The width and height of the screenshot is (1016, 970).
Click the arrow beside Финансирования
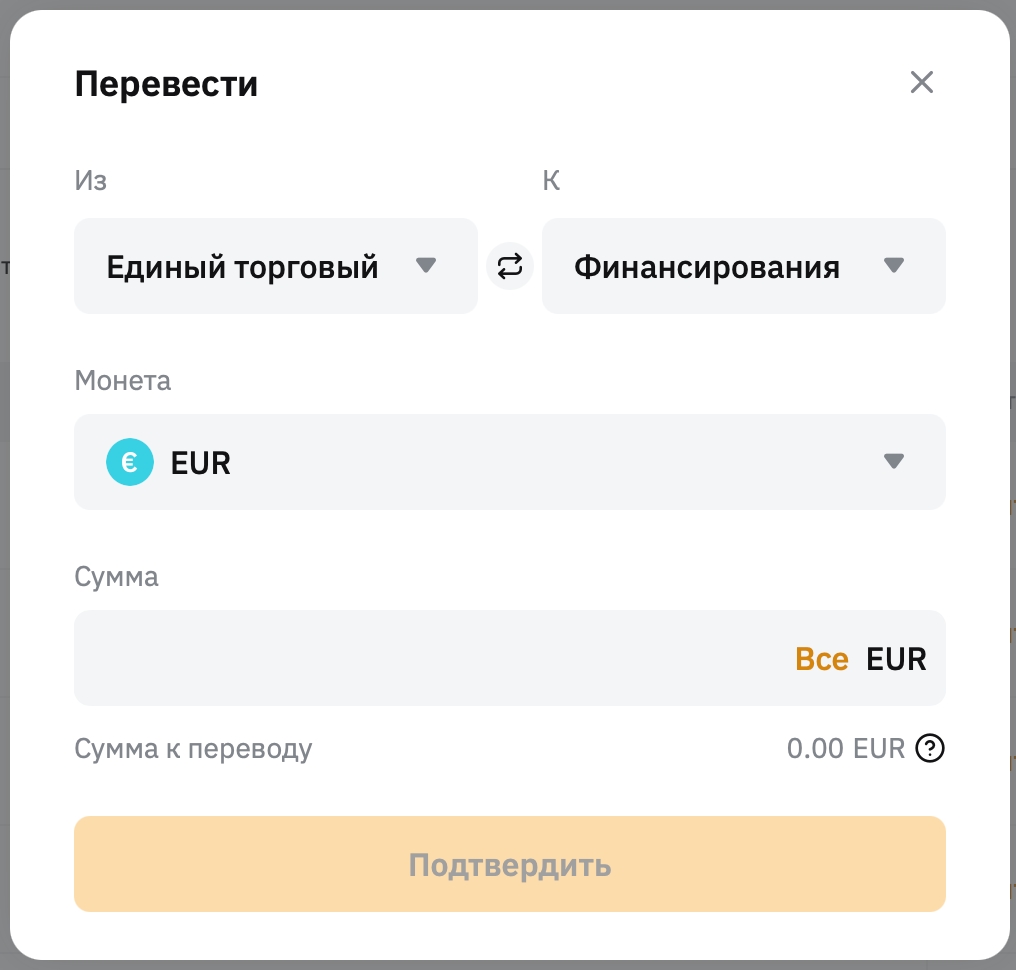(894, 266)
